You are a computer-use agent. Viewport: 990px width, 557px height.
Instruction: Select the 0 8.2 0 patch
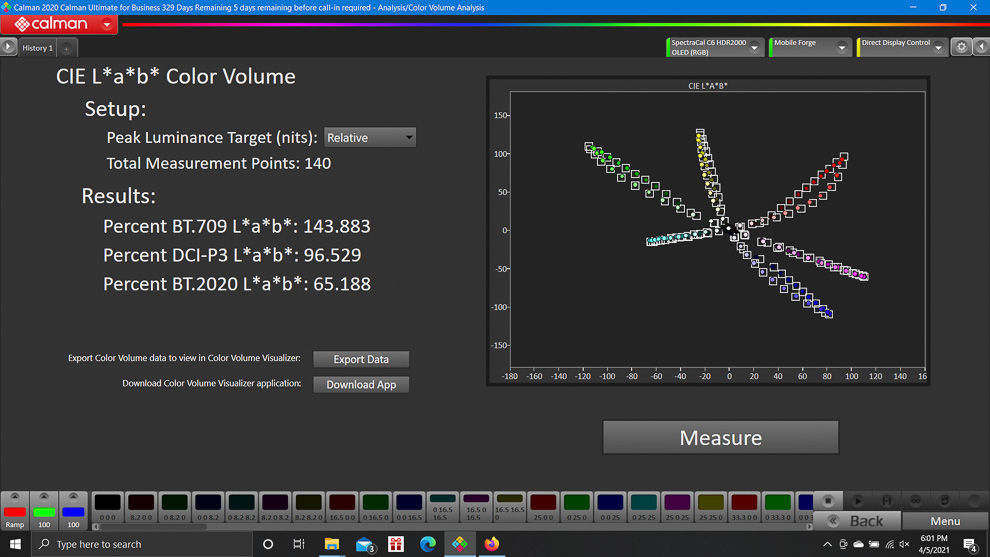tap(174, 506)
